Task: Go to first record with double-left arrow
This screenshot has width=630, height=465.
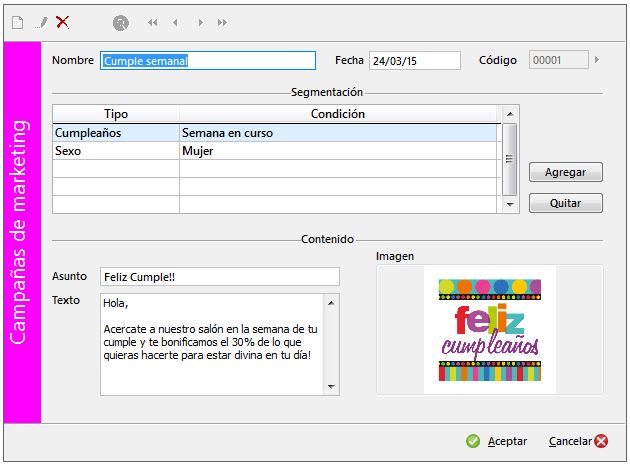Action: (x=153, y=22)
